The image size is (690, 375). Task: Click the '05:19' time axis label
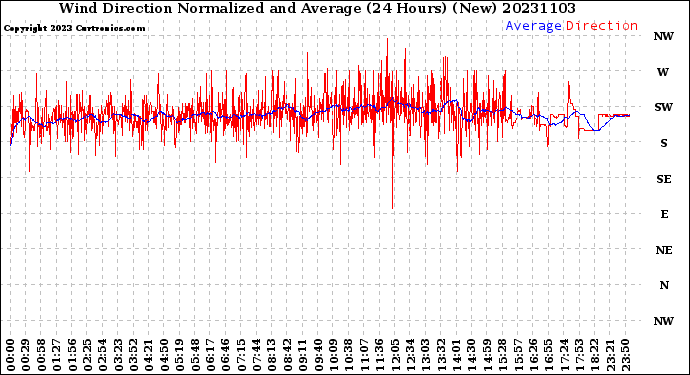coord(180,355)
